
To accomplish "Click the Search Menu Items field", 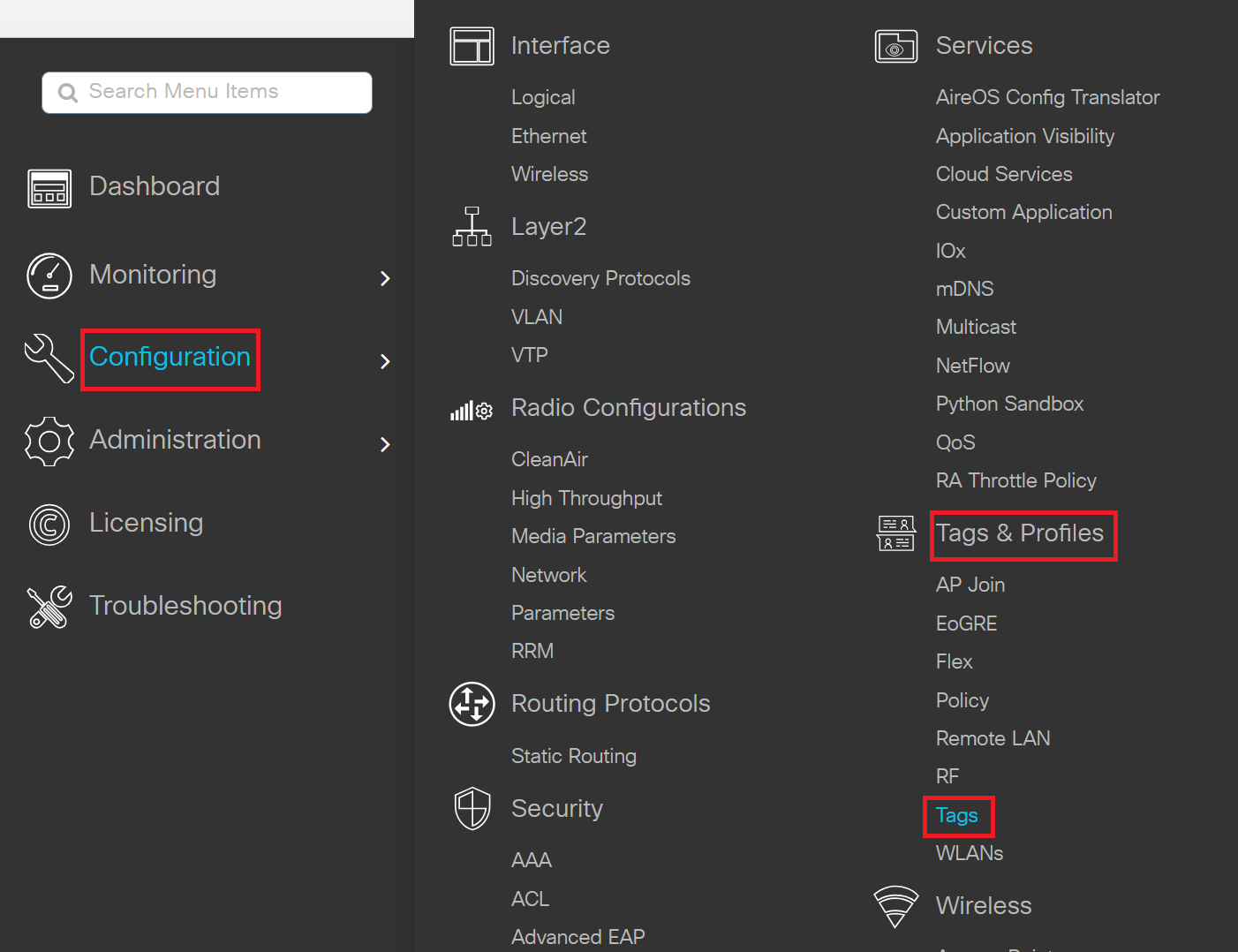I will point(221,92).
